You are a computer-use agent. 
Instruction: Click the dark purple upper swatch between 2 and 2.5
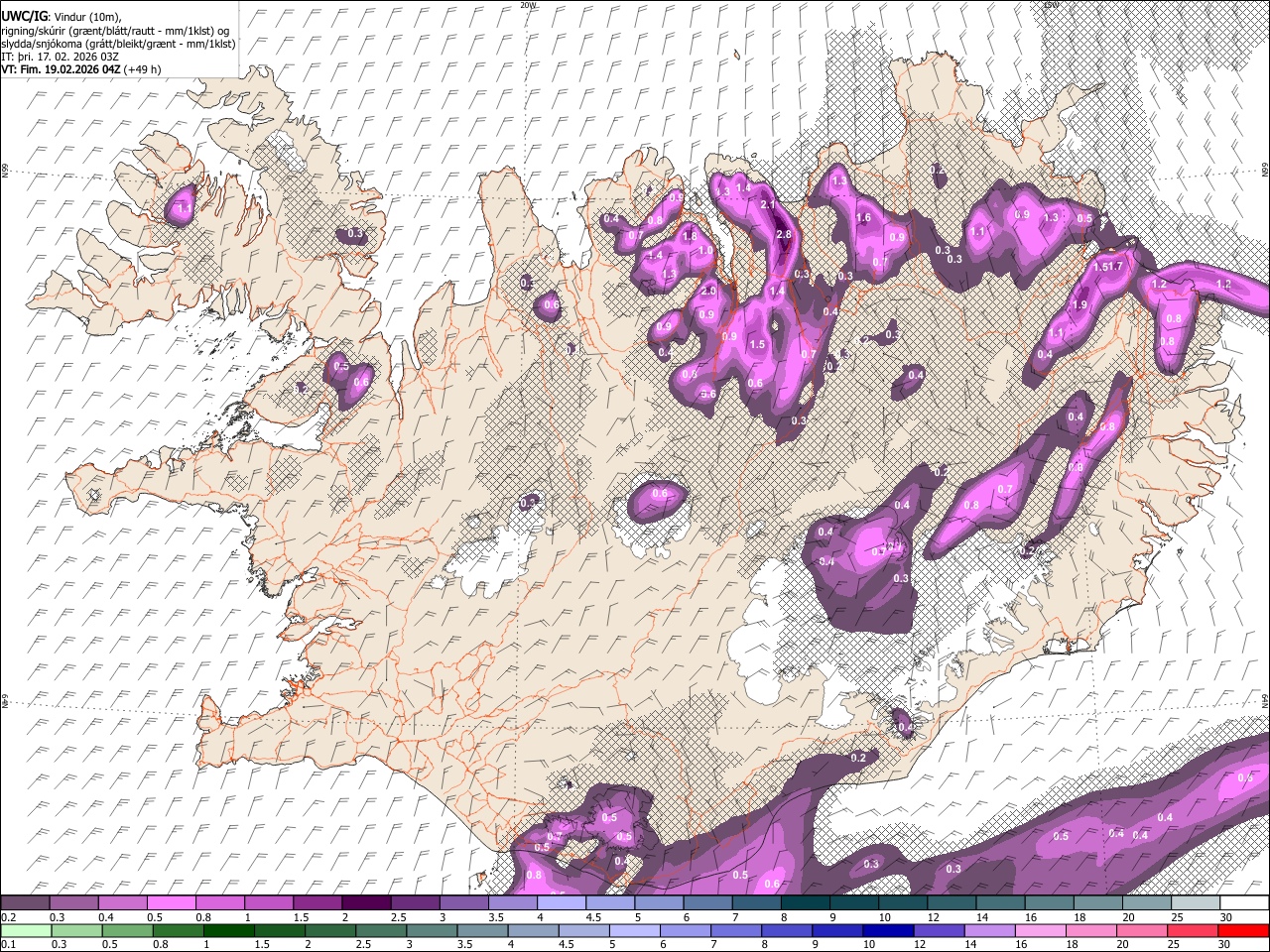click(x=366, y=903)
